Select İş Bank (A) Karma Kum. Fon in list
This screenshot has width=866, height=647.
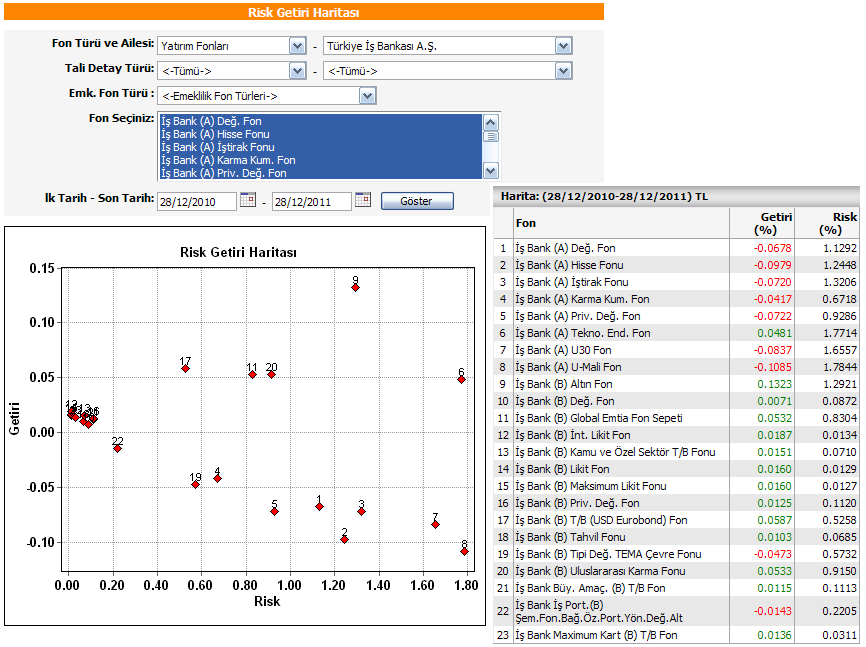pyautogui.click(x=320, y=160)
